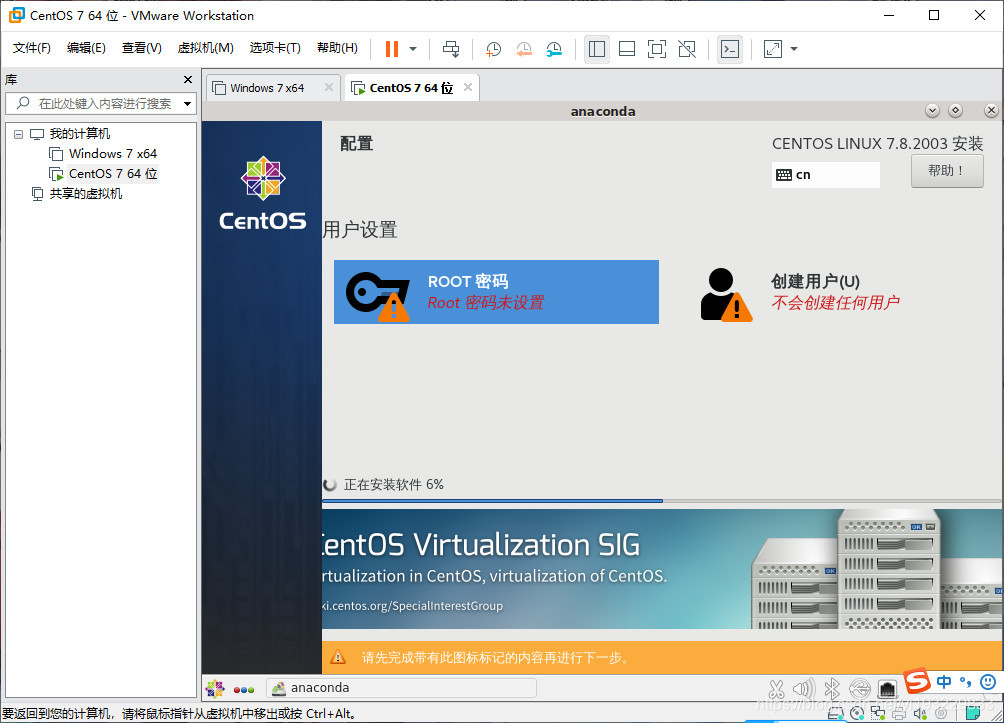Image resolution: width=1004 pixels, height=723 pixels.
Task: Click the CentOS Virtualization SIG banner
Action: coord(662,569)
